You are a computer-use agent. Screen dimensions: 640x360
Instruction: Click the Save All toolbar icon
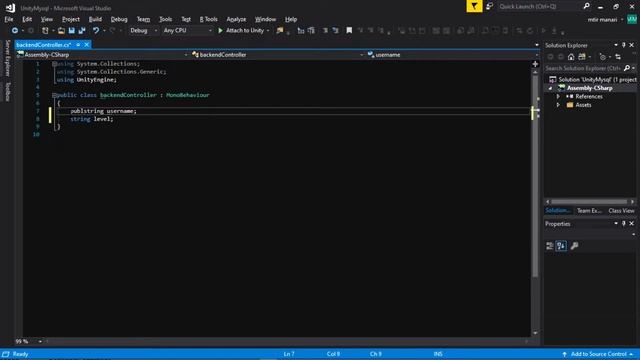point(82,31)
